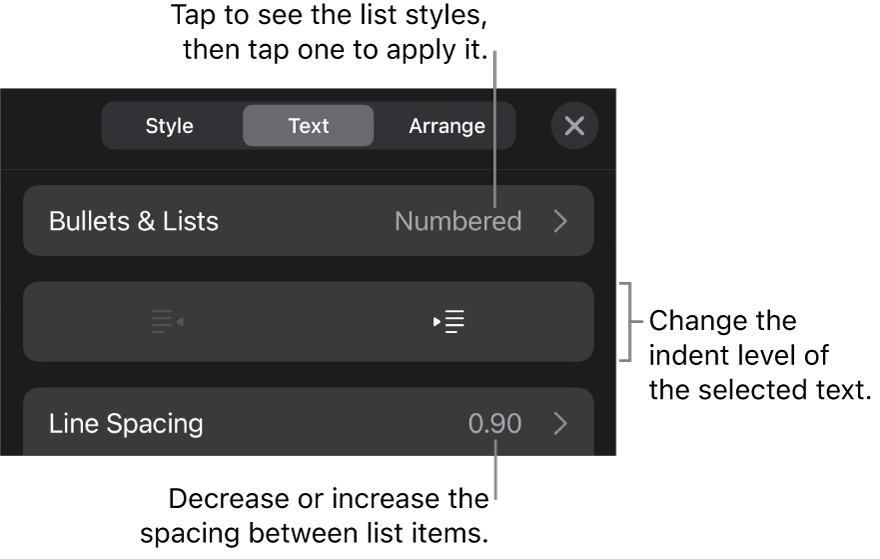
Task: Select the Text tab
Action: [x=308, y=126]
